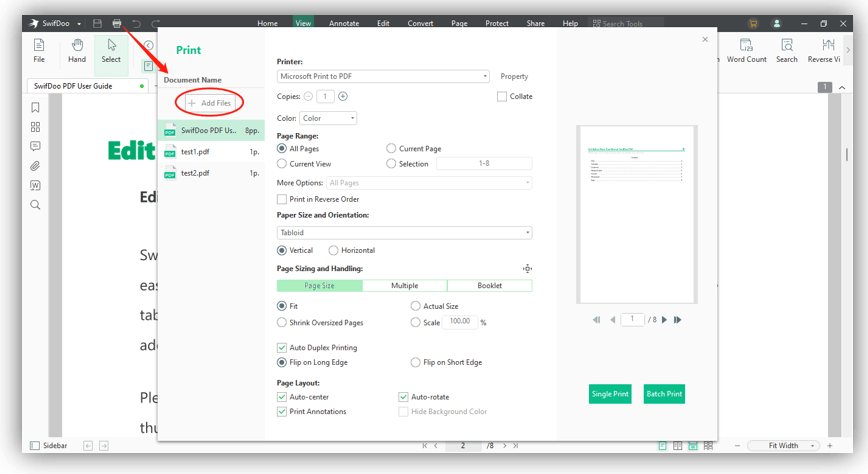
Task: Open the Search tool in ribbon
Action: point(787,51)
